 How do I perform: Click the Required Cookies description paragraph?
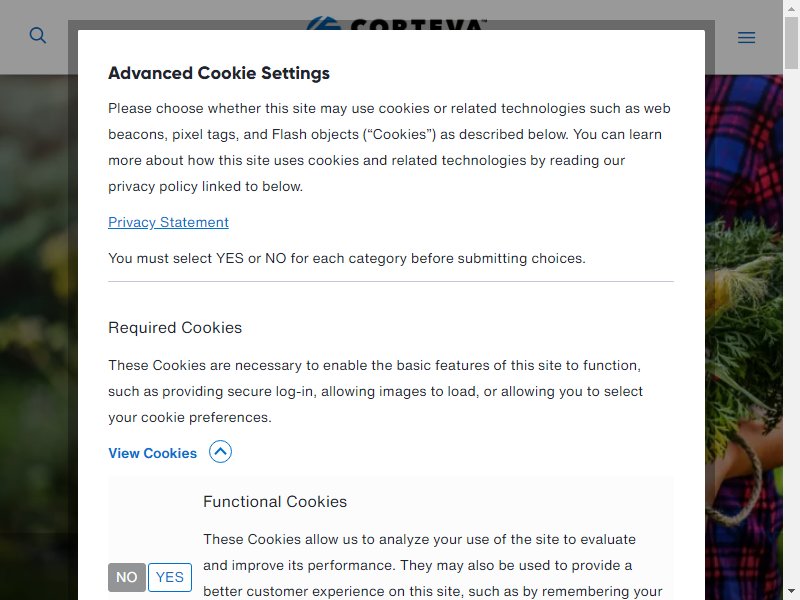pos(376,391)
